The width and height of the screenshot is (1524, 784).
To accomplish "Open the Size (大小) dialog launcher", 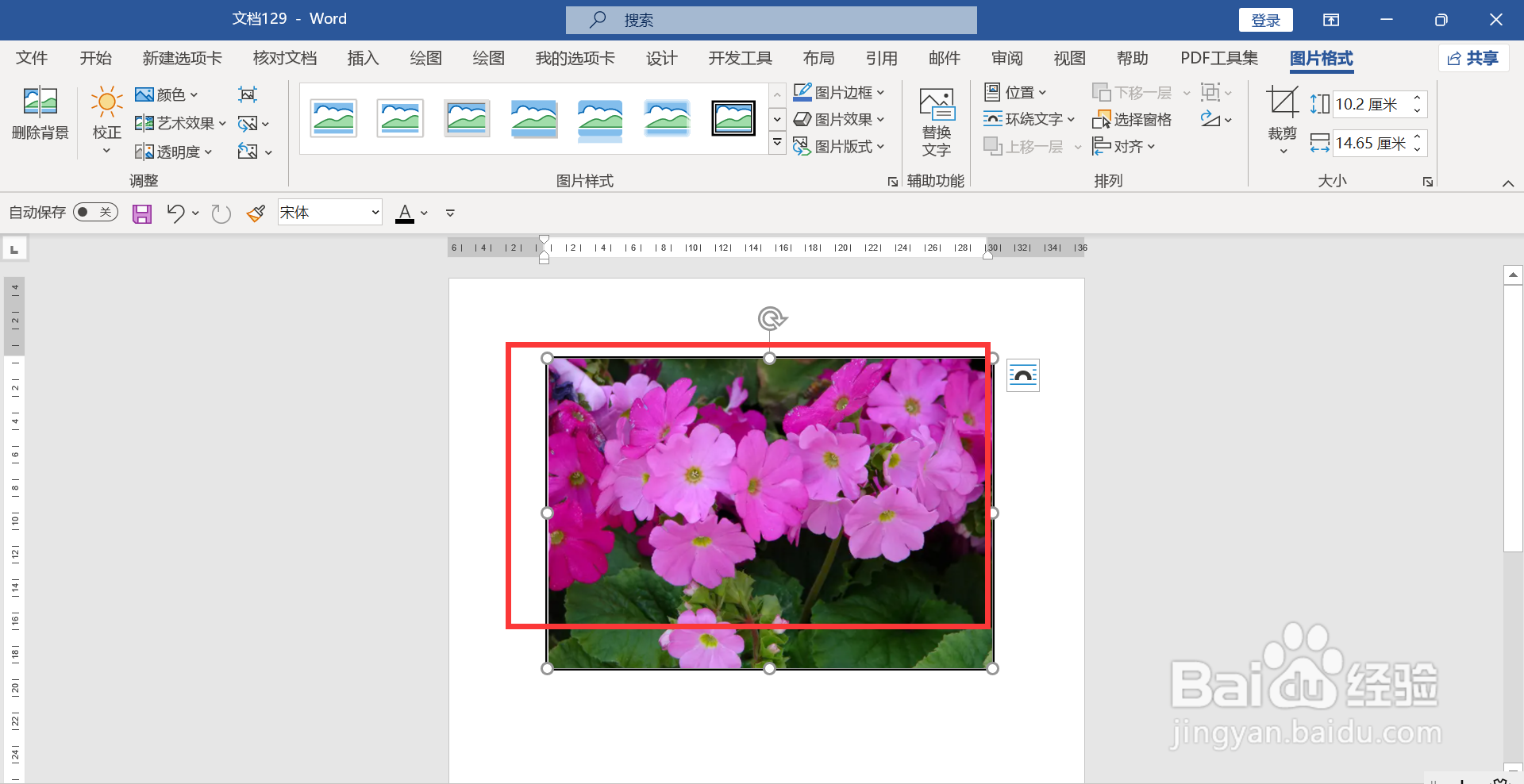I will coord(1428,182).
